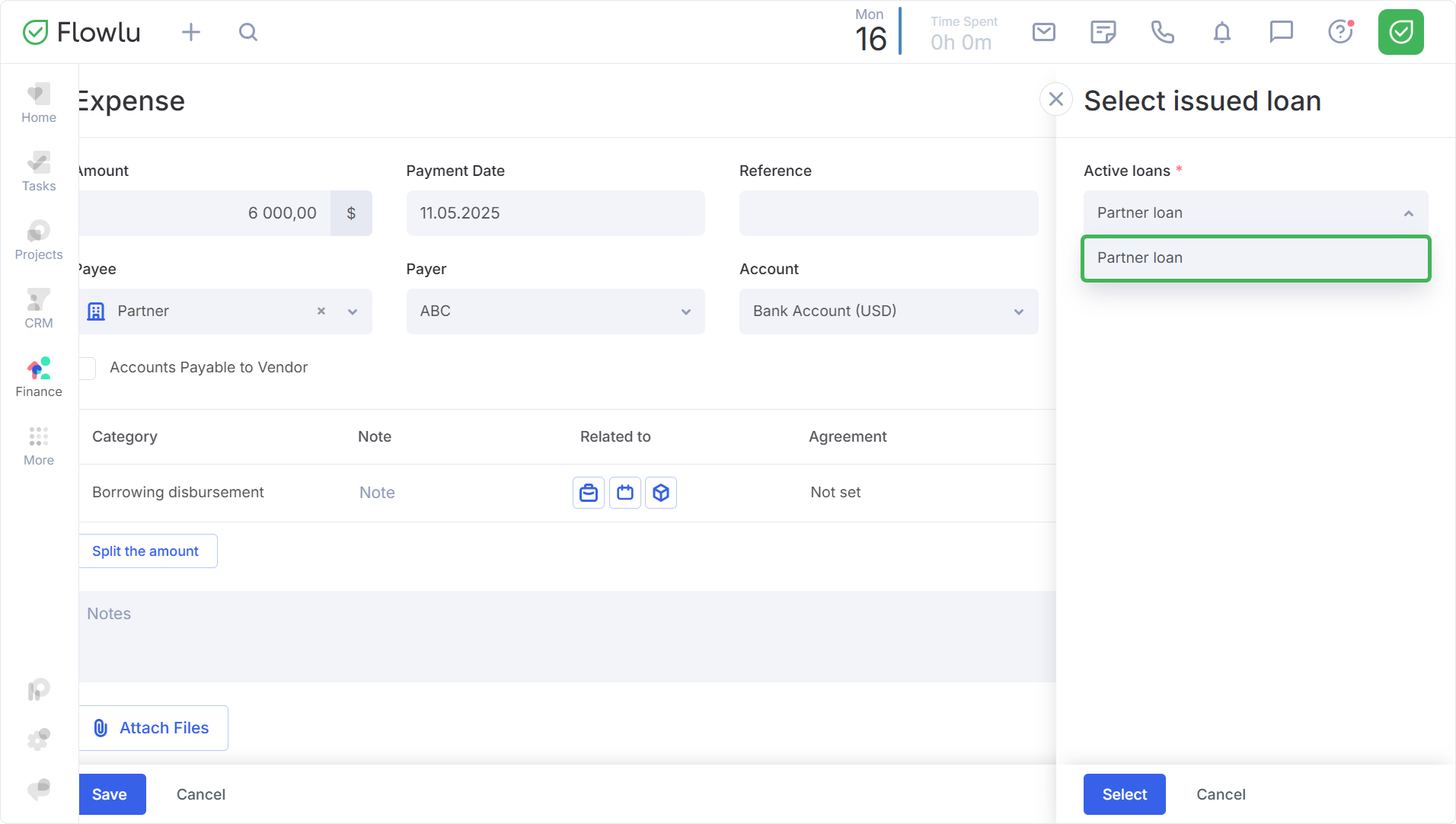Go to Finance in sidebar
The width and height of the screenshot is (1456, 824).
pos(39,378)
